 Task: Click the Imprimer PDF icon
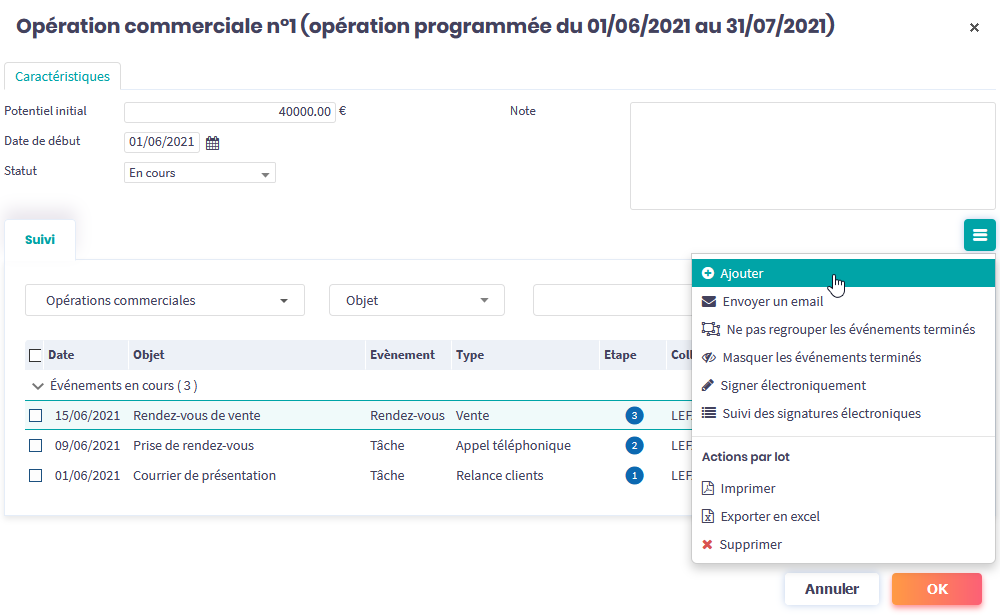pos(708,489)
